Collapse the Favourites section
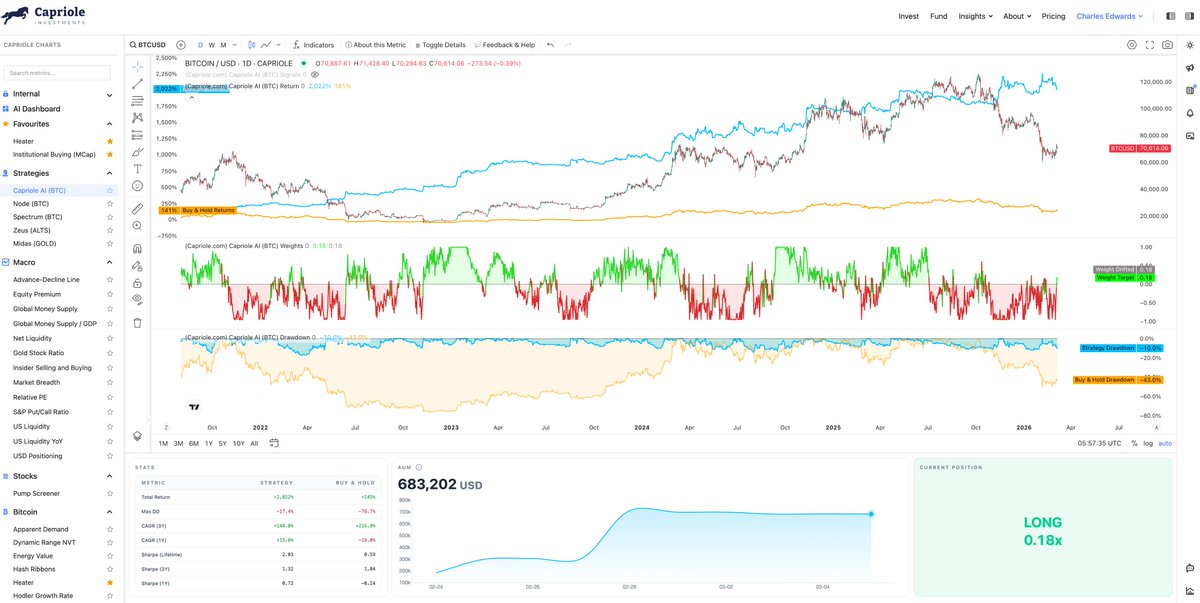Screen dimensions: 1200x603 (110, 124)
